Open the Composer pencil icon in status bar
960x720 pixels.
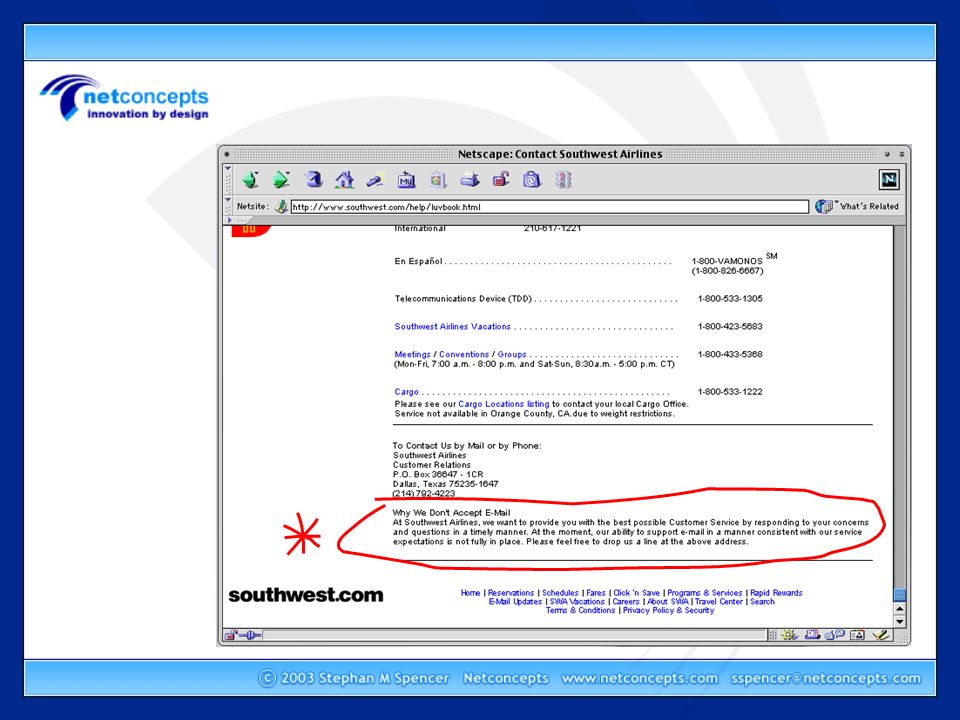(881, 635)
